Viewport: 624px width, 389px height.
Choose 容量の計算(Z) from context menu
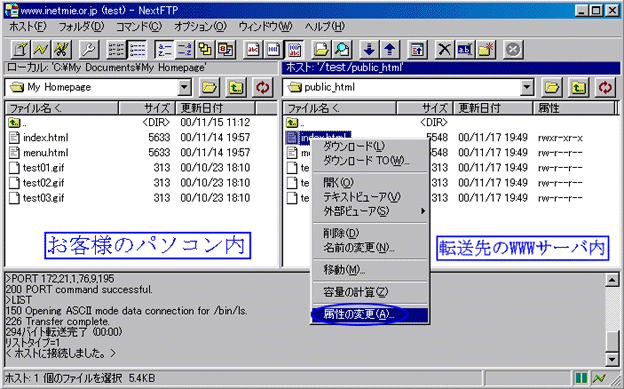coord(370,292)
